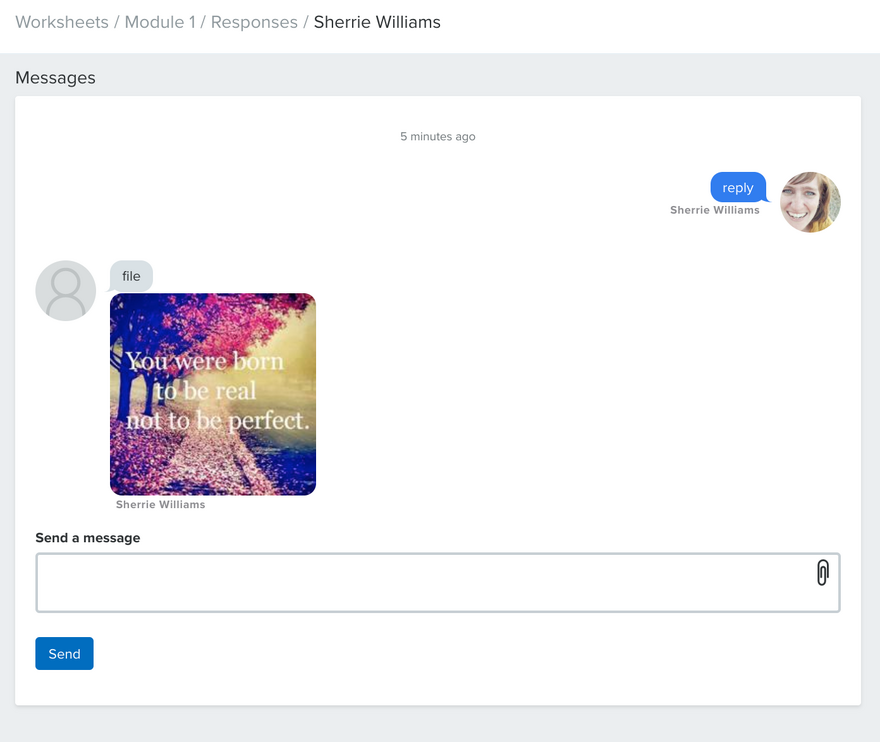This screenshot has height=742, width=880.
Task: Open the Module 1 breadcrumb link
Action: (160, 22)
